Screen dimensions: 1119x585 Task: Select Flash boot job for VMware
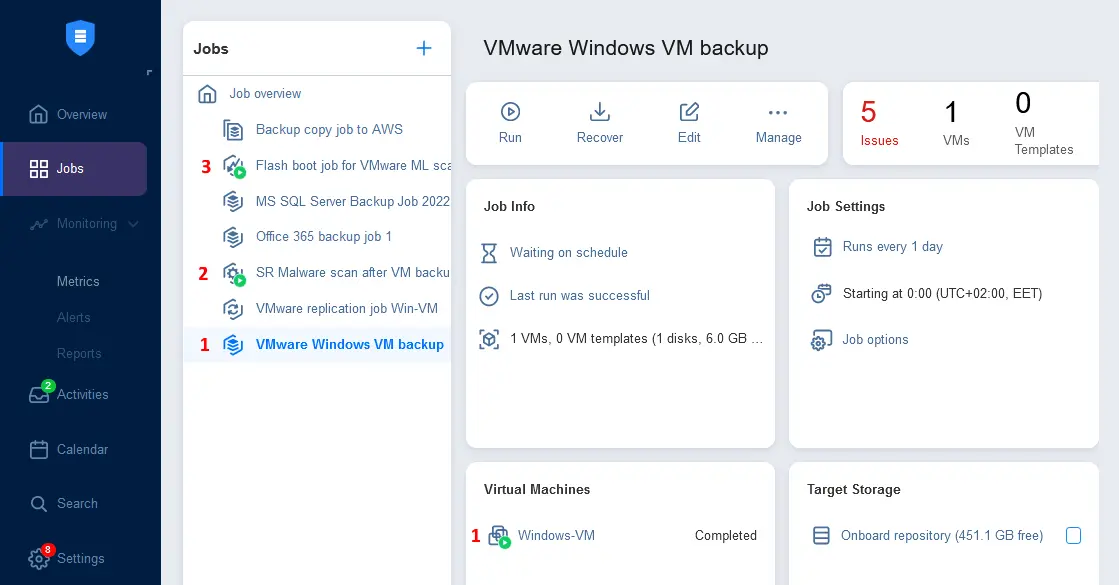353,166
